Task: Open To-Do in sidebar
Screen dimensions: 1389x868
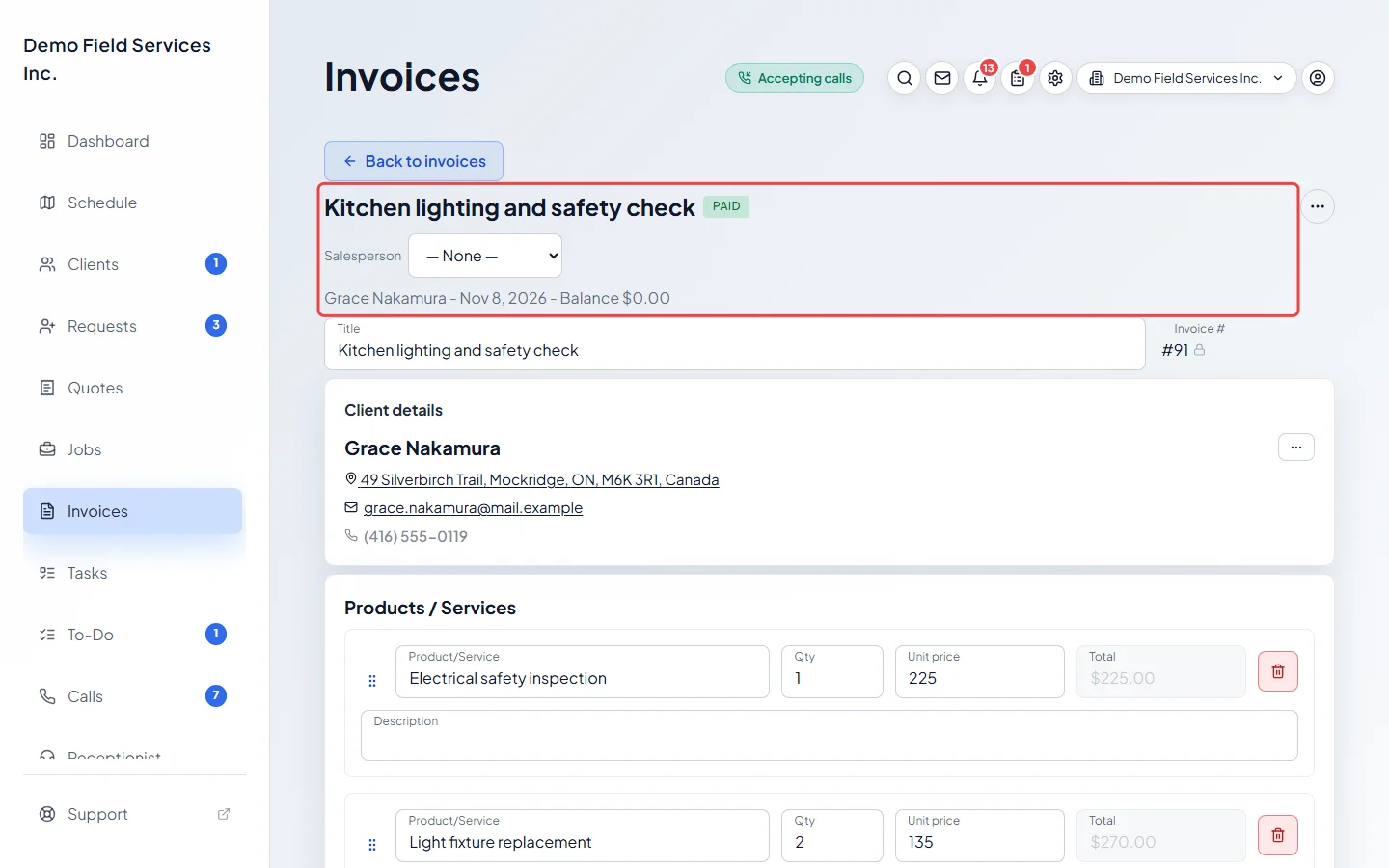Action: coord(133,635)
